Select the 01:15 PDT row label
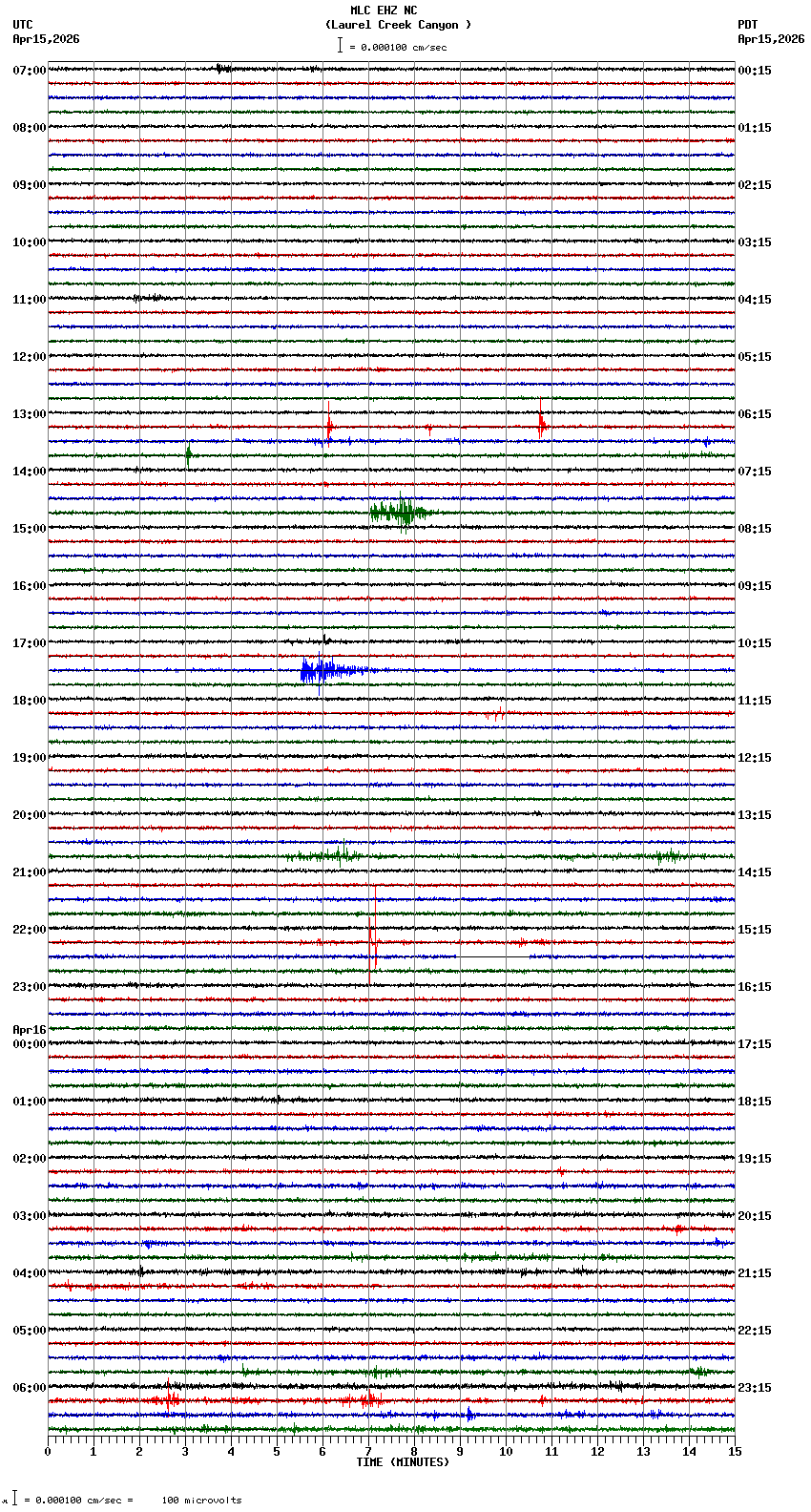 [755, 128]
